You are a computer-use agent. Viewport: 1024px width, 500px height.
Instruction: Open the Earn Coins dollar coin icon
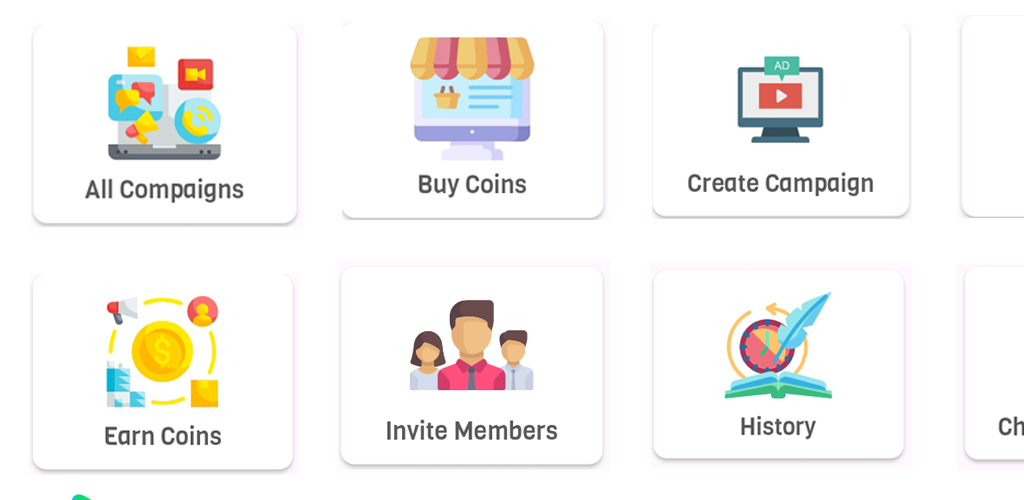click(162, 352)
